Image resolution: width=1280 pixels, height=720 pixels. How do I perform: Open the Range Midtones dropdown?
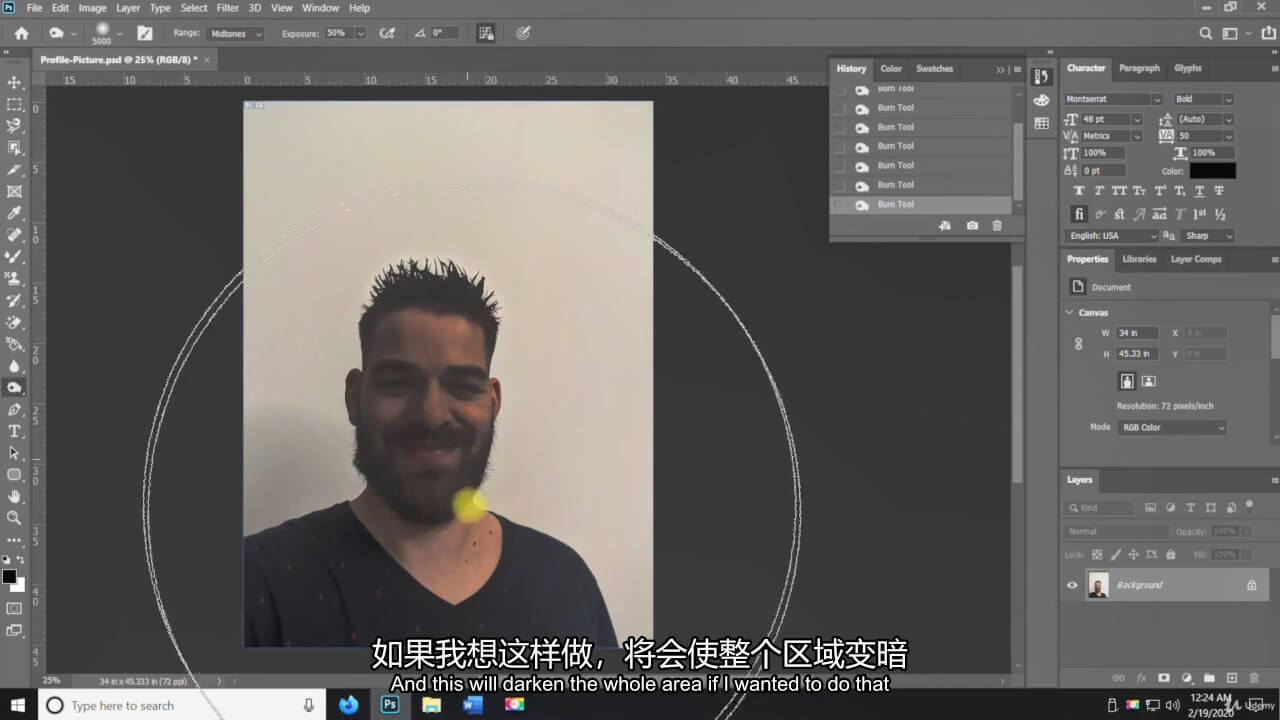click(x=235, y=33)
